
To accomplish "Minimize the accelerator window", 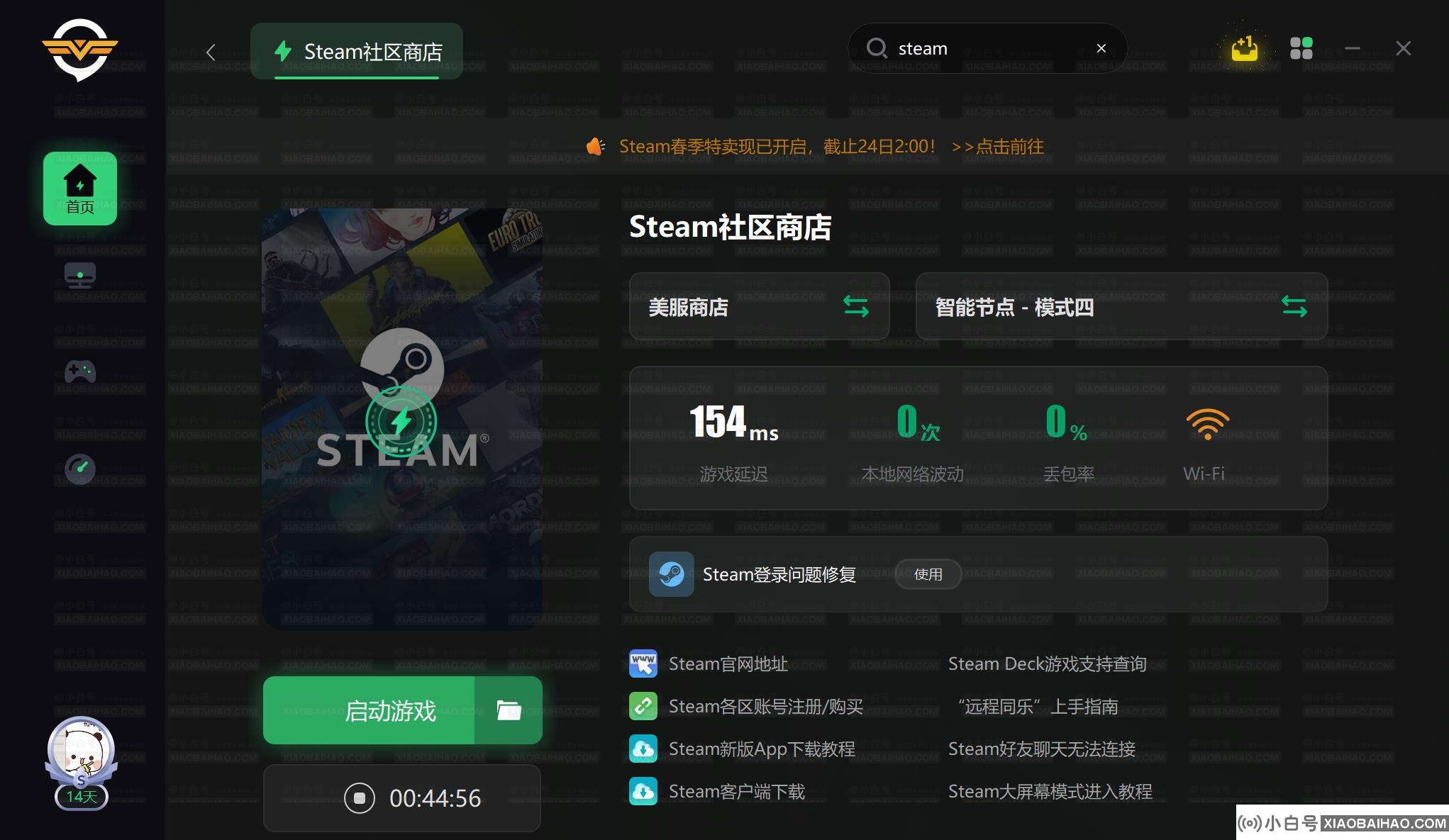I will (x=1353, y=48).
